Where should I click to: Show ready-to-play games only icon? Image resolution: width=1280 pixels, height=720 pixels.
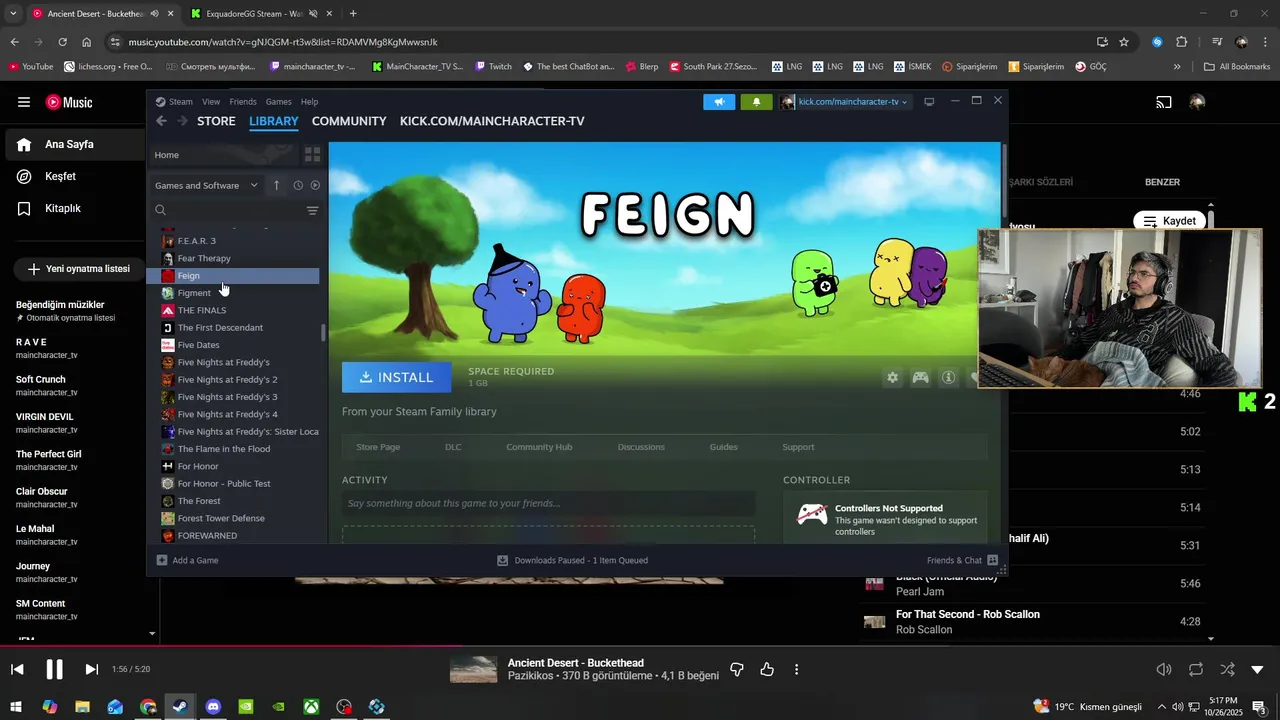[x=315, y=185]
